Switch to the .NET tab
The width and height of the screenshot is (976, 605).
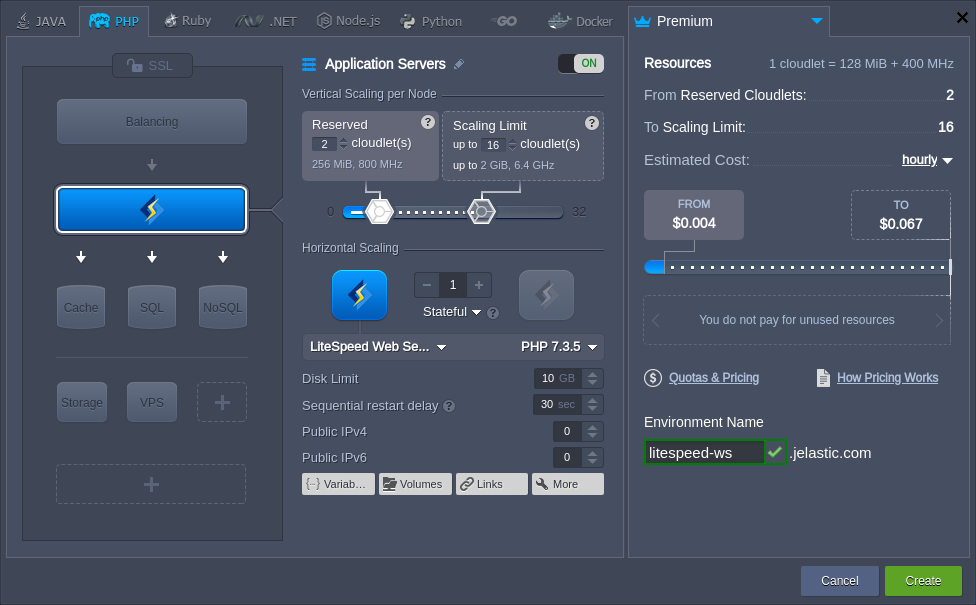pyautogui.click(x=266, y=21)
